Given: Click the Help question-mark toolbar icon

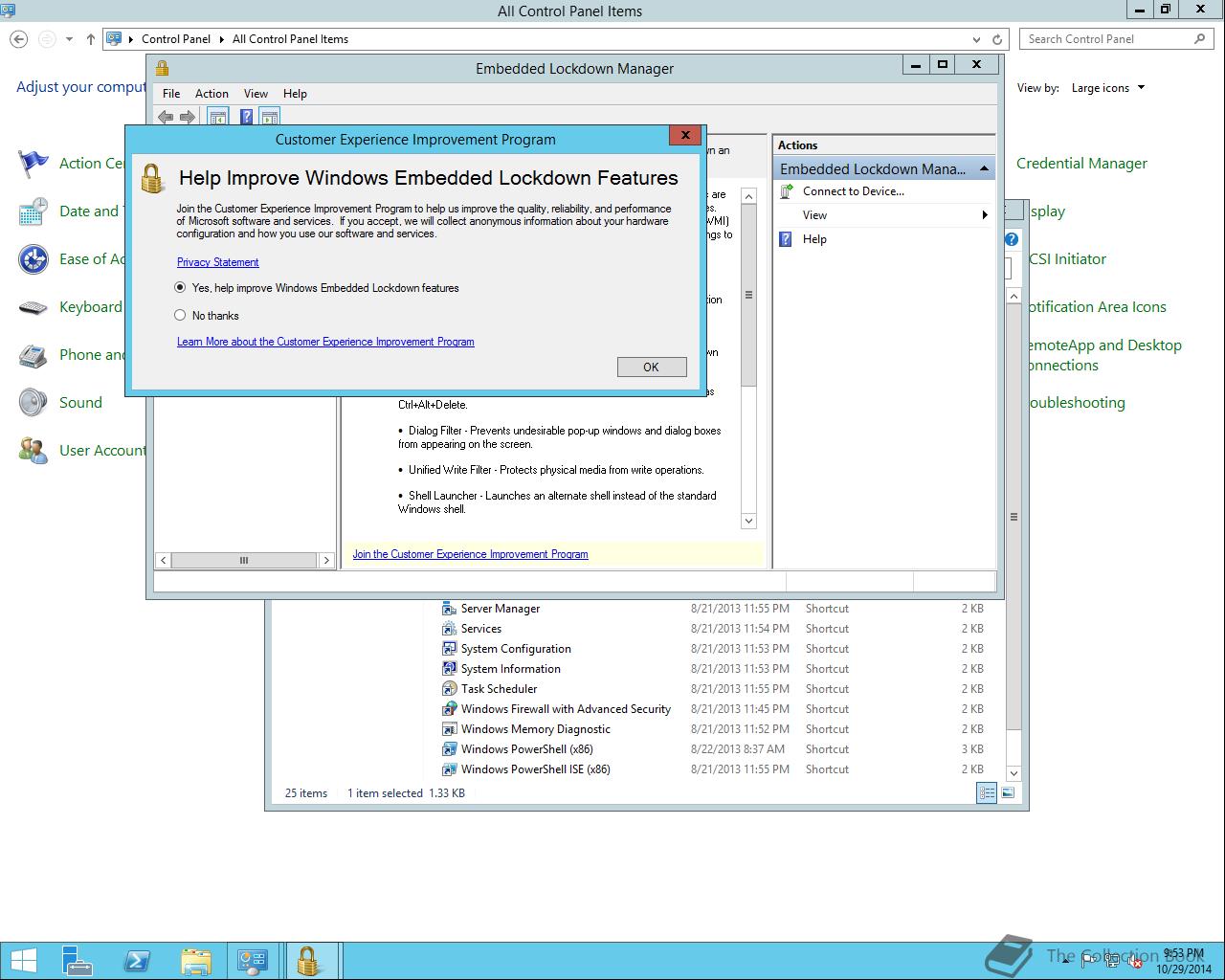Looking at the screenshot, I should click(246, 117).
